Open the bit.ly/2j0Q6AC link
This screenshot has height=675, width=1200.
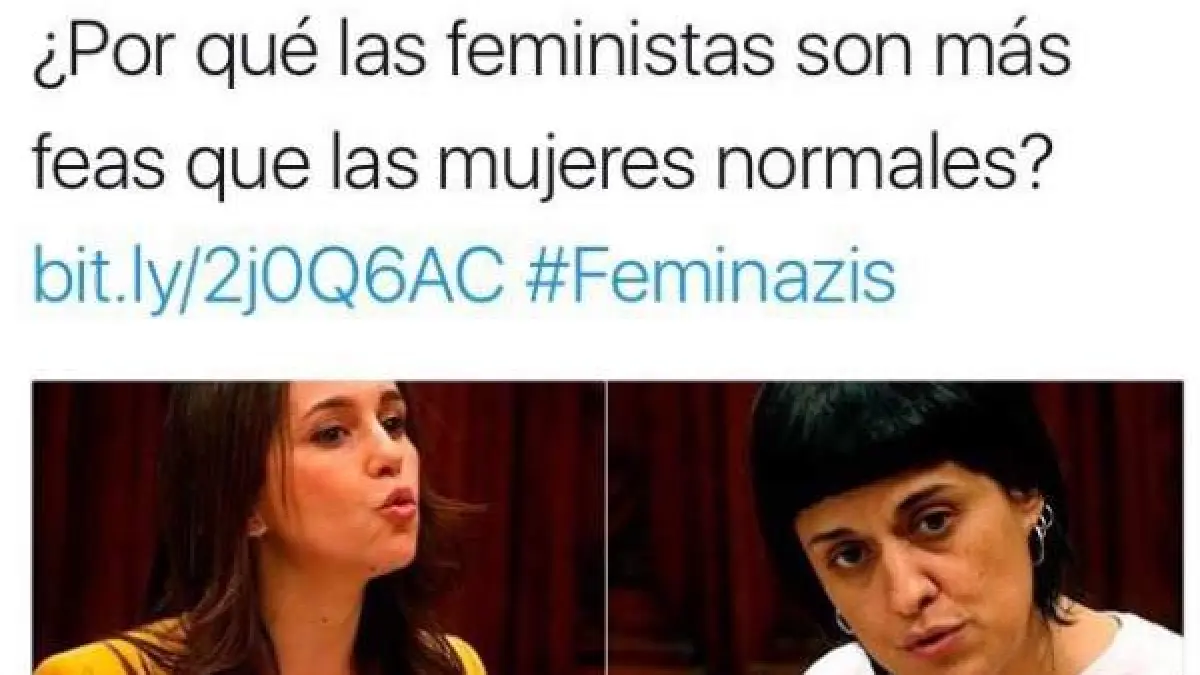coord(267,278)
